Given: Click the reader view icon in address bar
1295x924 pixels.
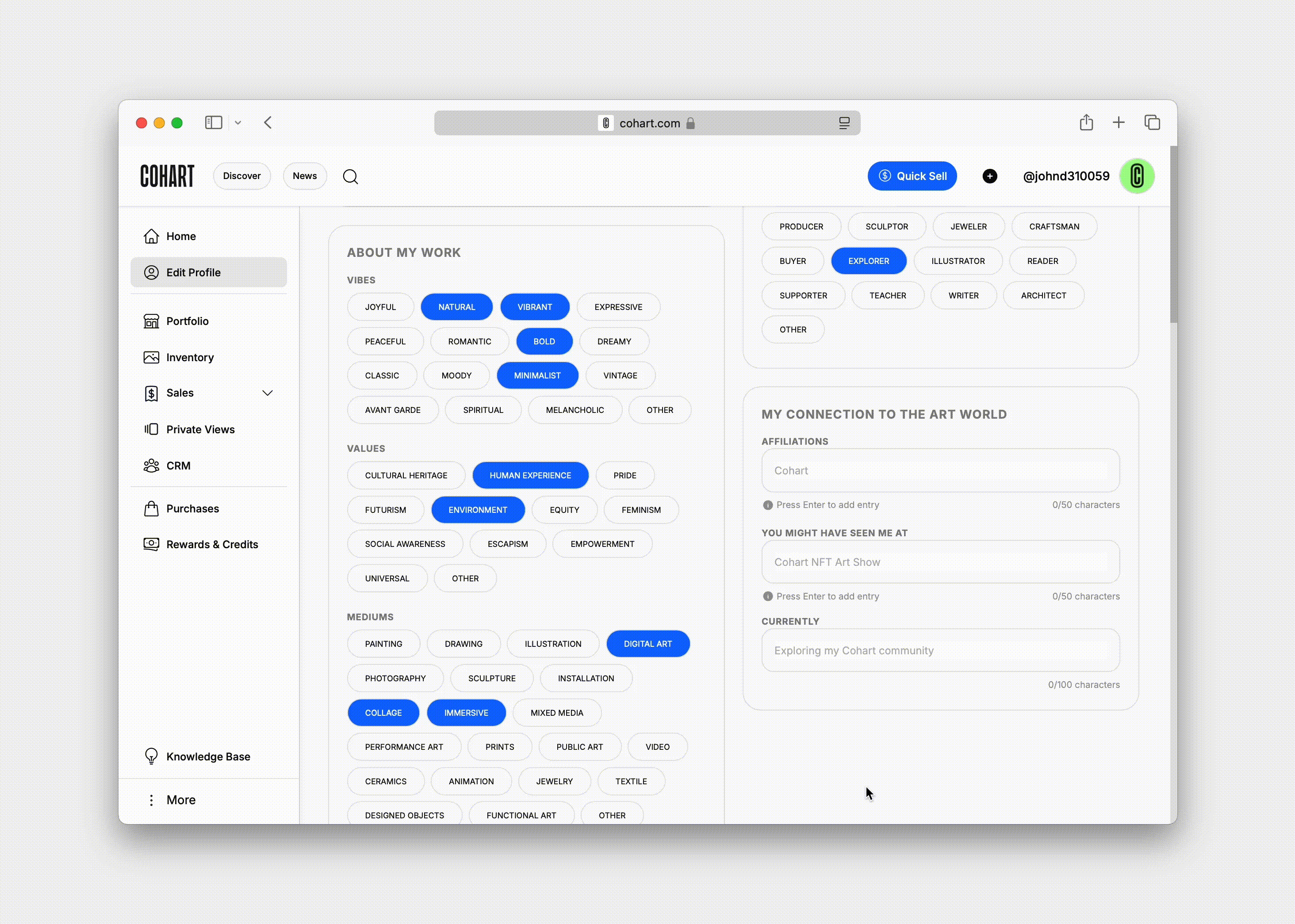Looking at the screenshot, I should tap(844, 123).
